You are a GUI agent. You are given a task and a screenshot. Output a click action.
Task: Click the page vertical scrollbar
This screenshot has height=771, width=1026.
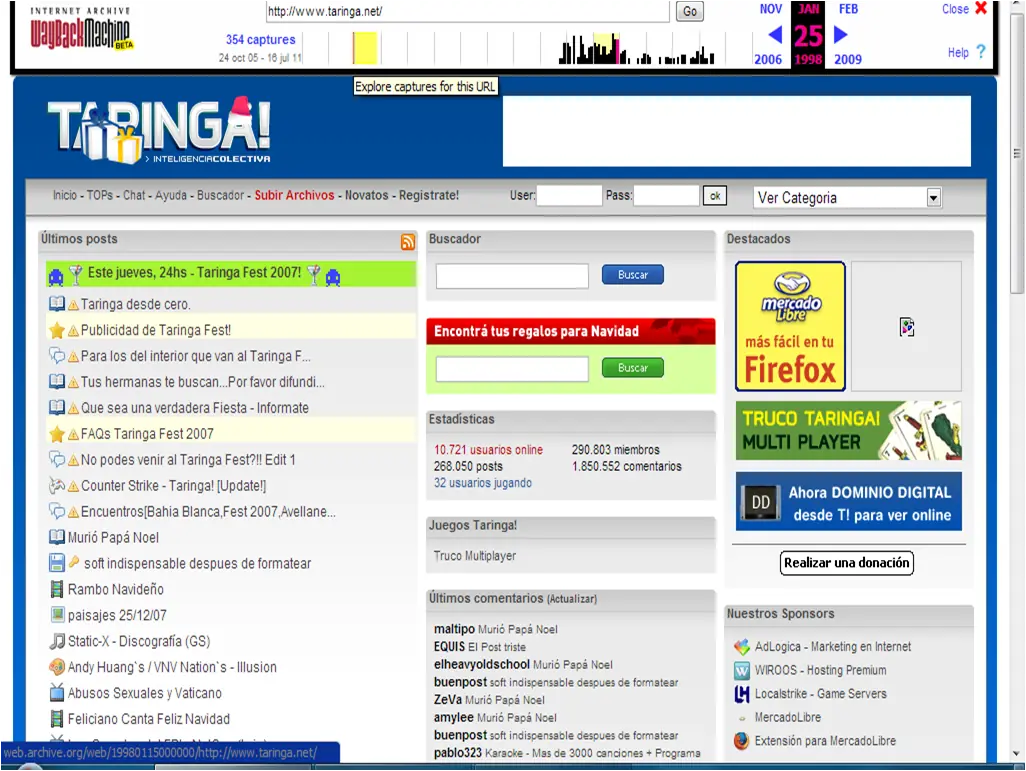[x=1017, y=154]
